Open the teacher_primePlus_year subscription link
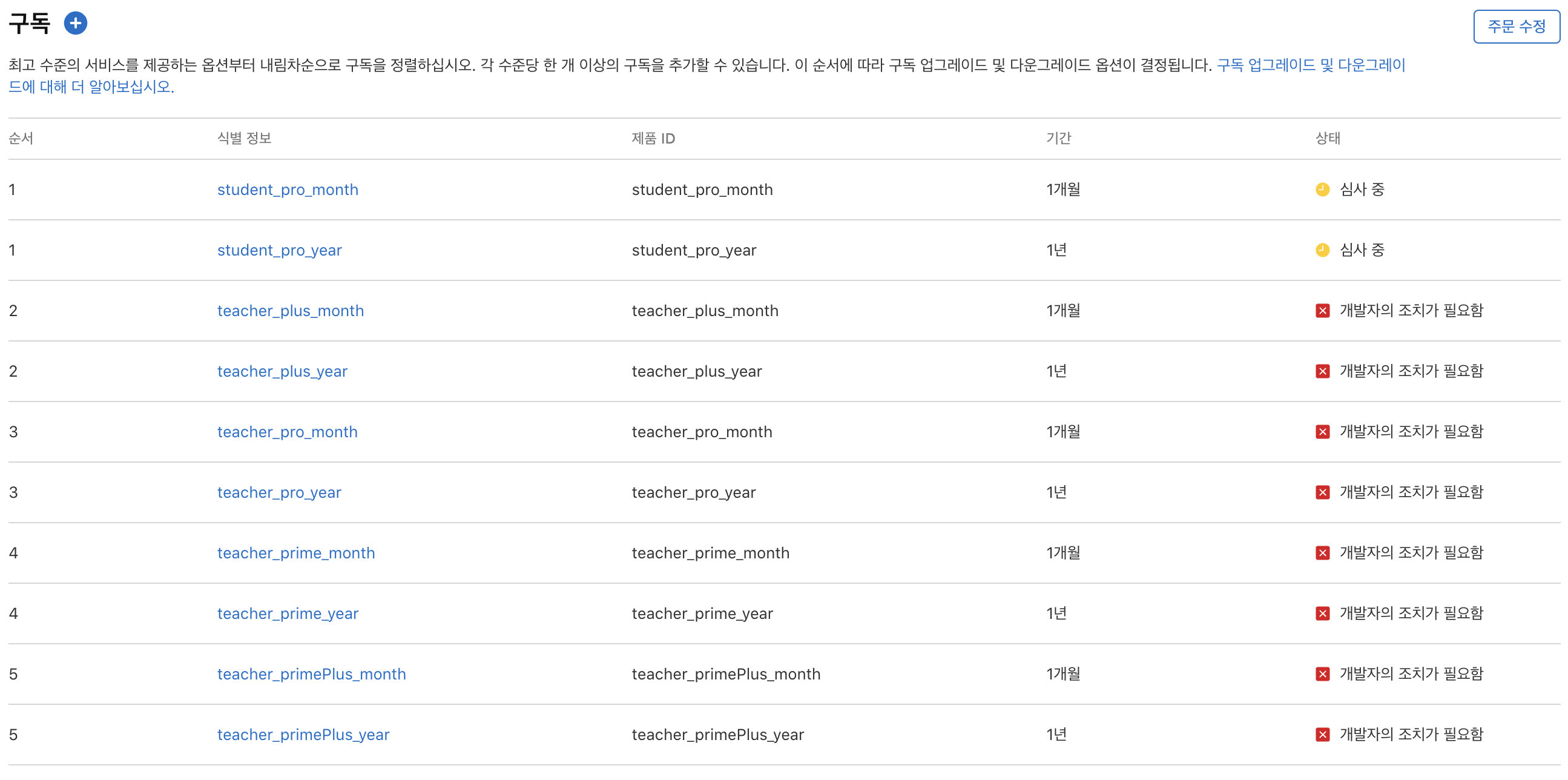Screen dimensions: 1568x780 (303, 735)
